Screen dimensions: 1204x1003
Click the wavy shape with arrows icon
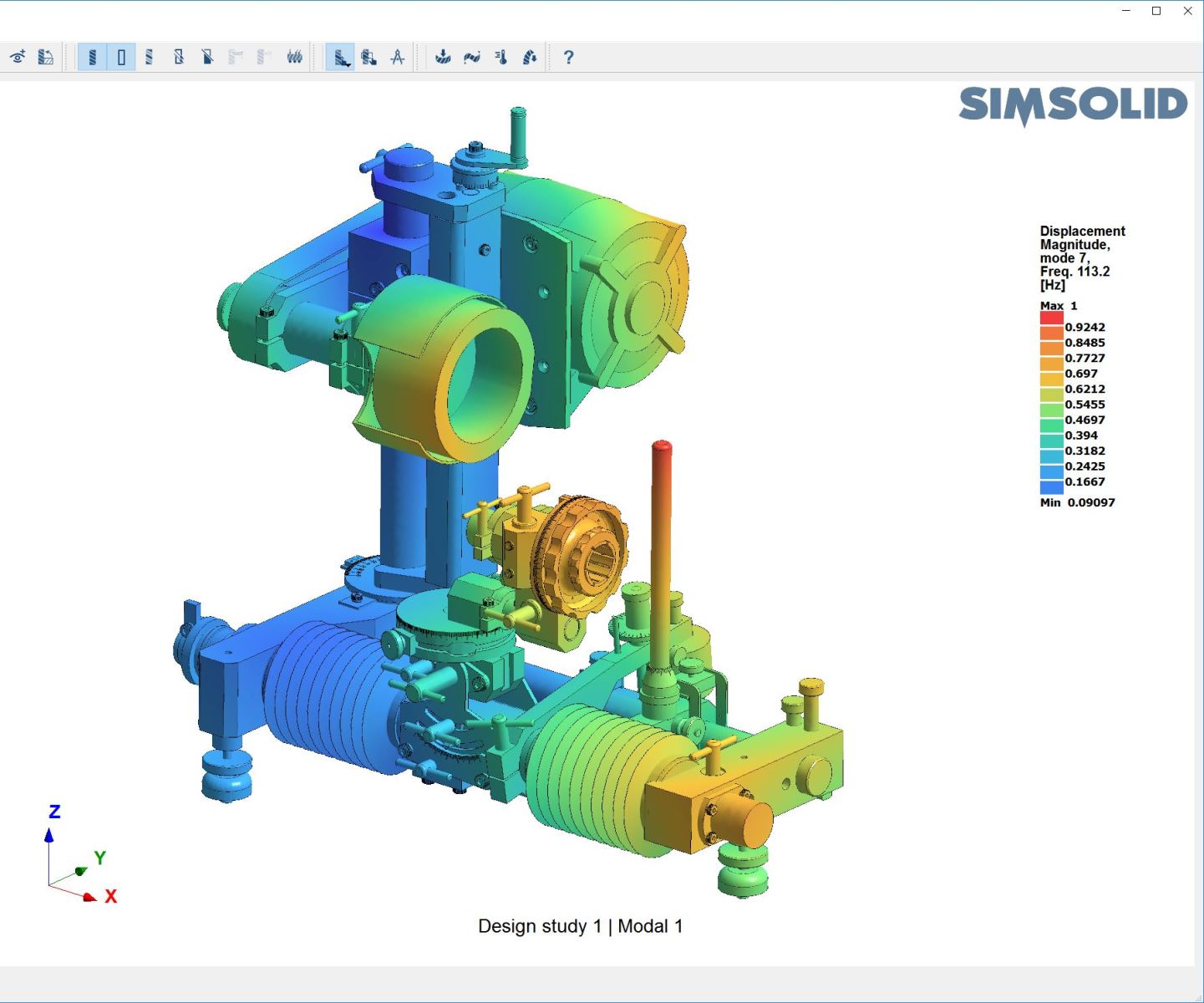[472, 57]
